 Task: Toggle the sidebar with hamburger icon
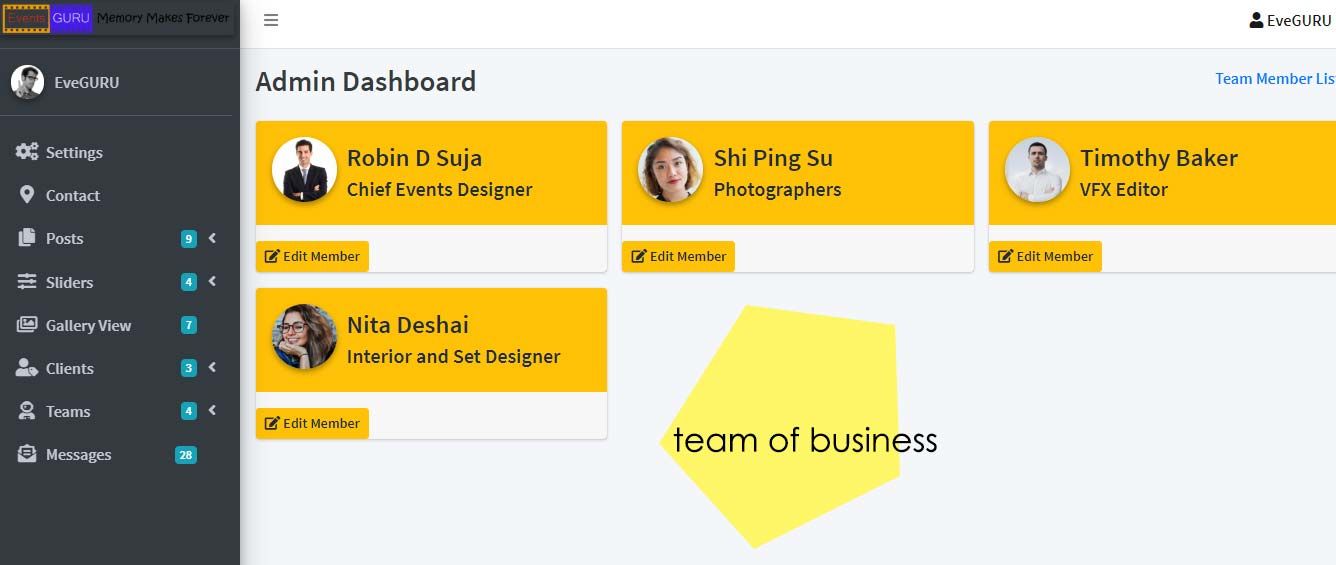click(271, 20)
